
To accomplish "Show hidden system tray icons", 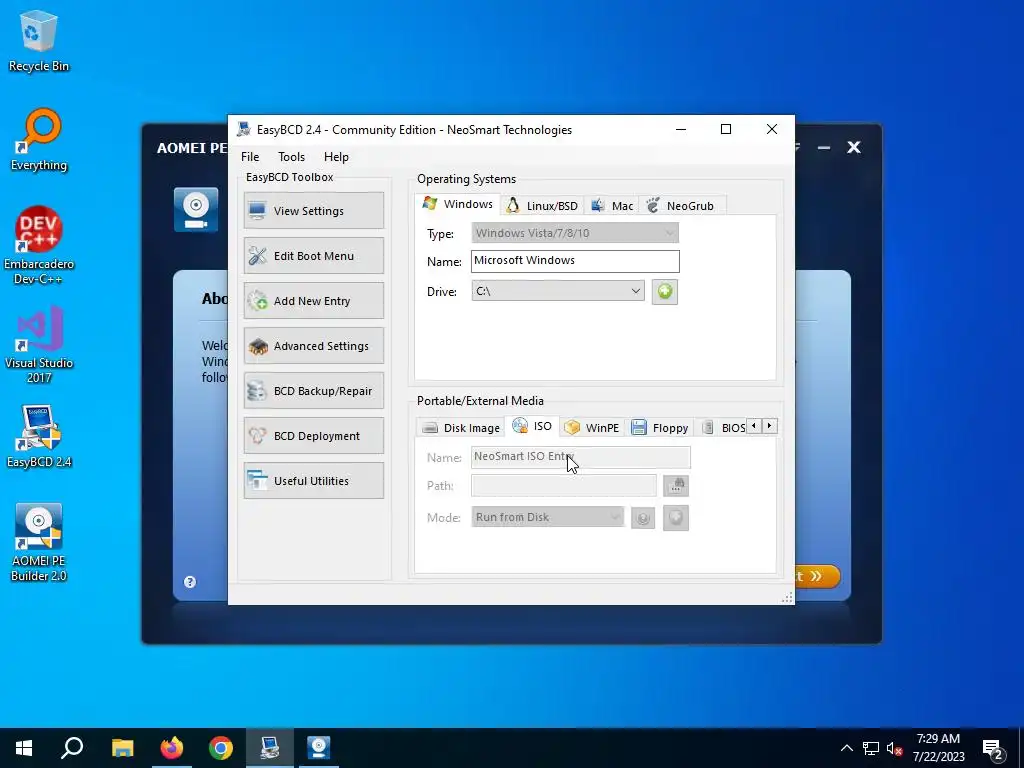I will [846, 748].
